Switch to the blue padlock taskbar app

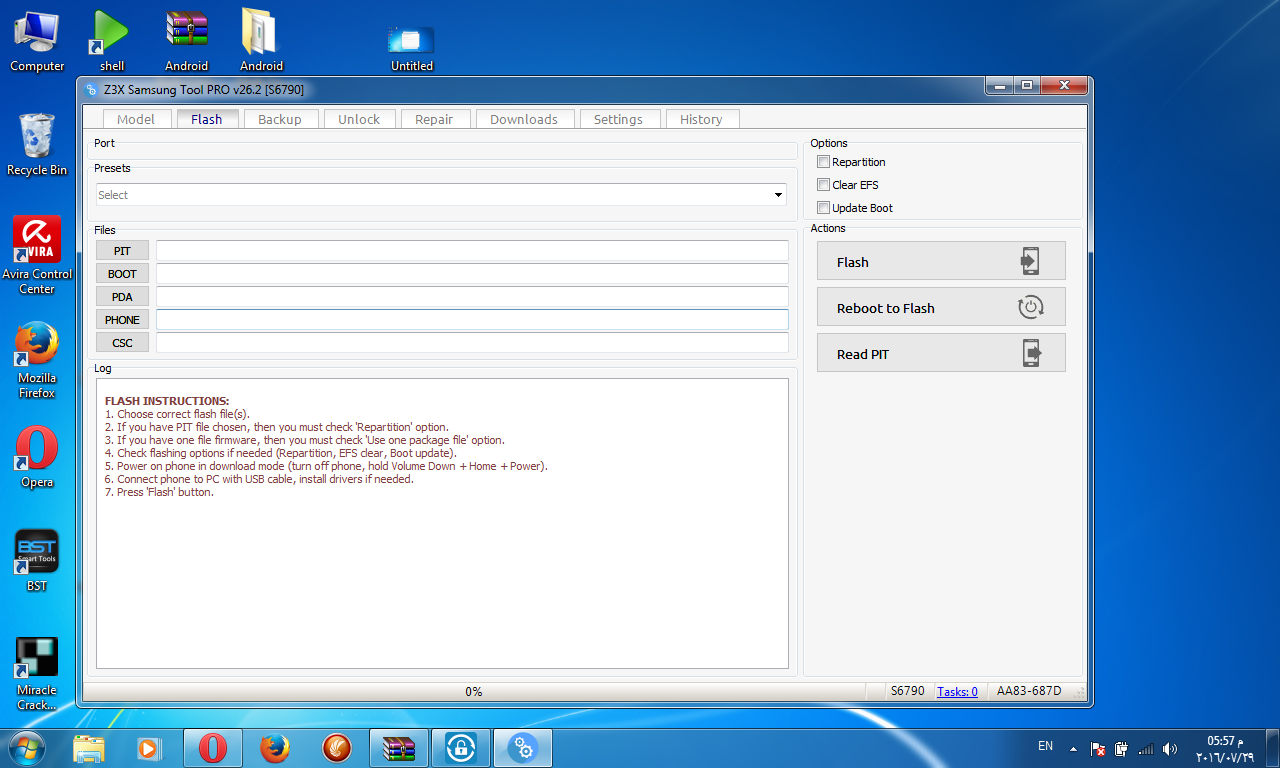[x=461, y=748]
